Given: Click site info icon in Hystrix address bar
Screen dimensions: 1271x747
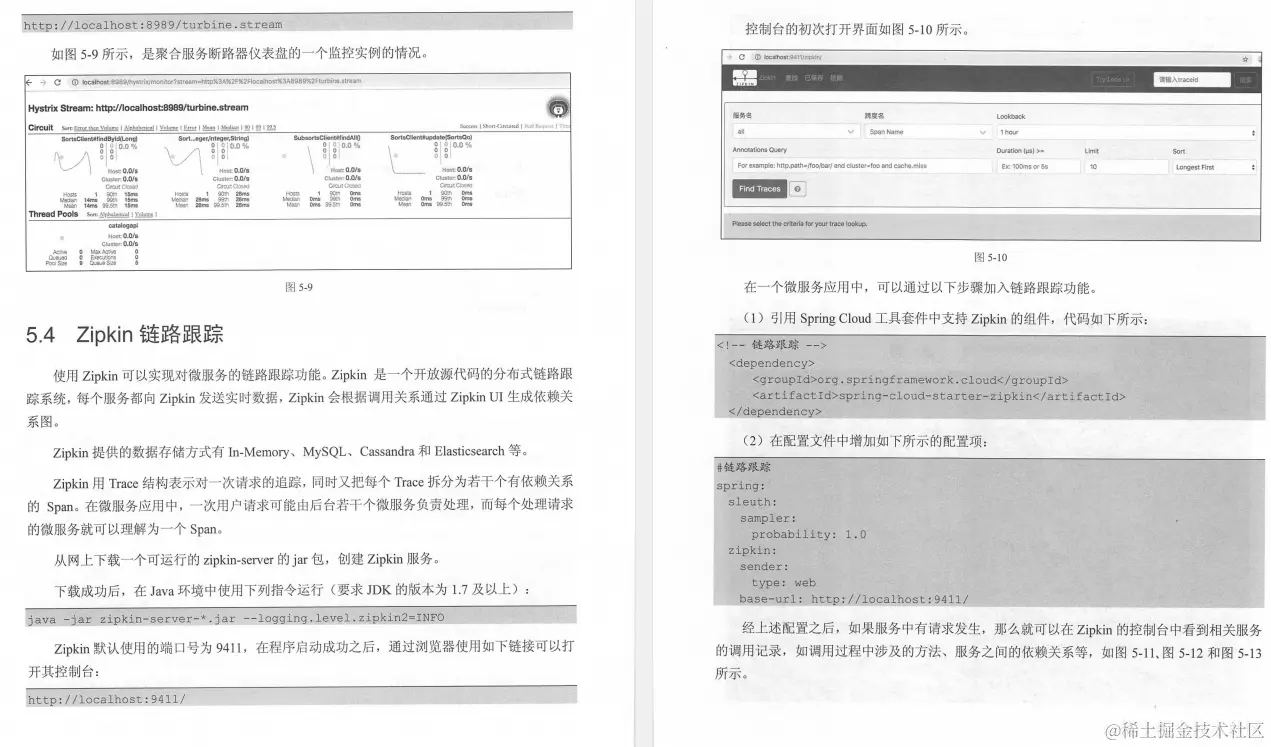Looking at the screenshot, I should (x=75, y=83).
